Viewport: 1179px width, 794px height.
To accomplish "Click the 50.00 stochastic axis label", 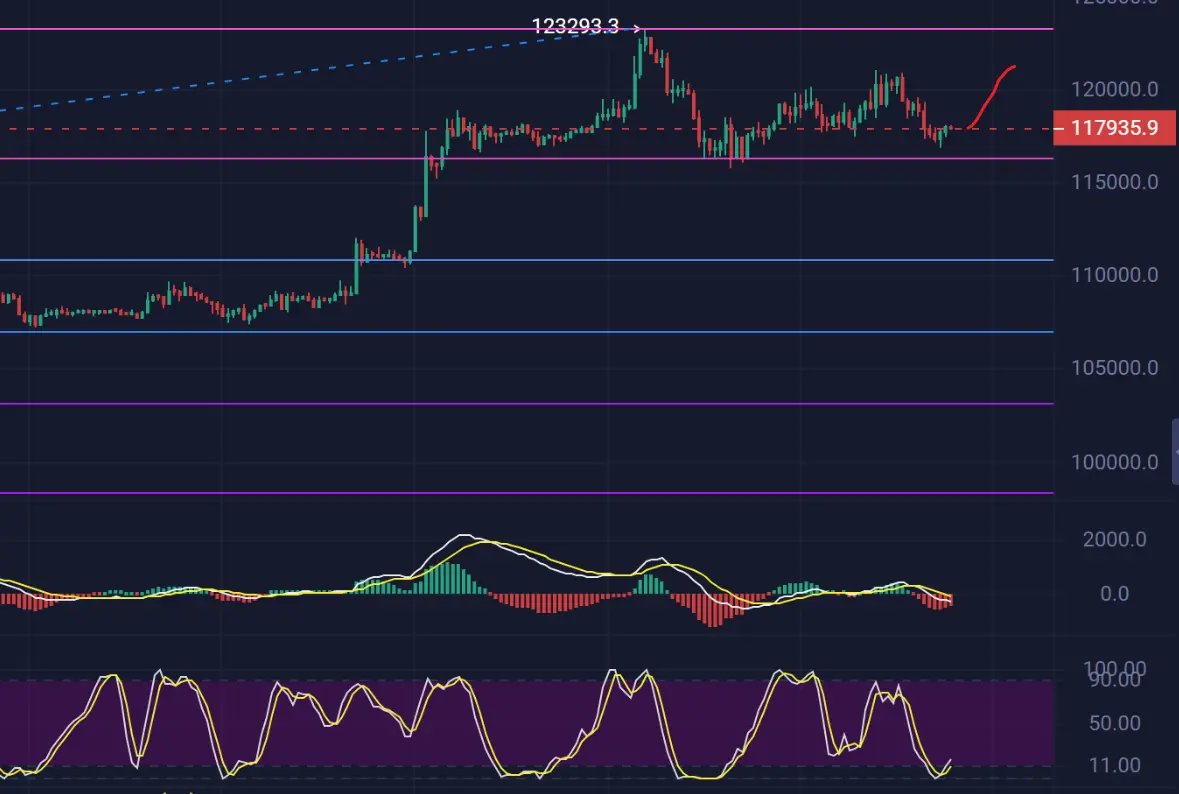I will (1115, 723).
